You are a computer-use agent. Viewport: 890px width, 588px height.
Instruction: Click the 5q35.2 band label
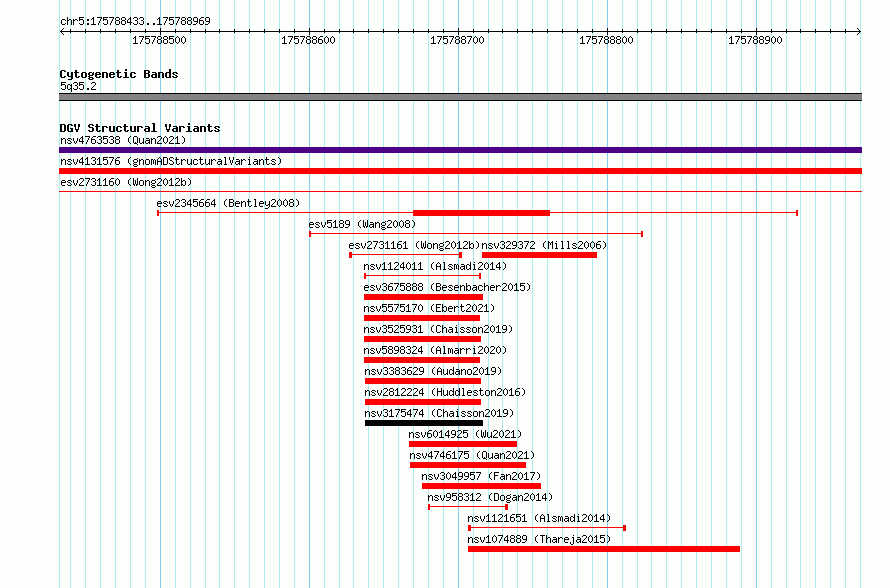(78, 86)
